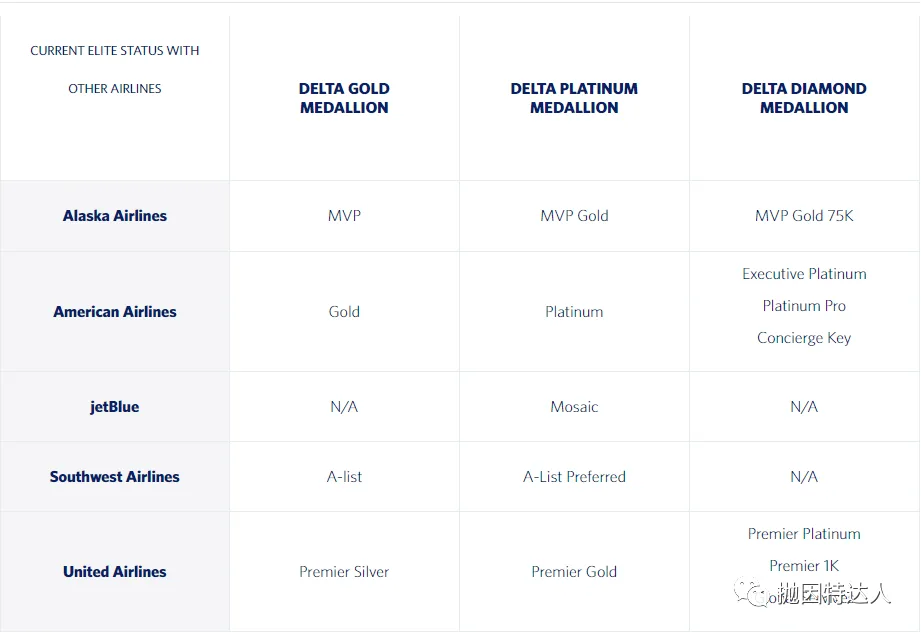The height and width of the screenshot is (634, 921).
Task: Select the Delta Gold Medallion column header
Action: pyautogui.click(x=344, y=98)
